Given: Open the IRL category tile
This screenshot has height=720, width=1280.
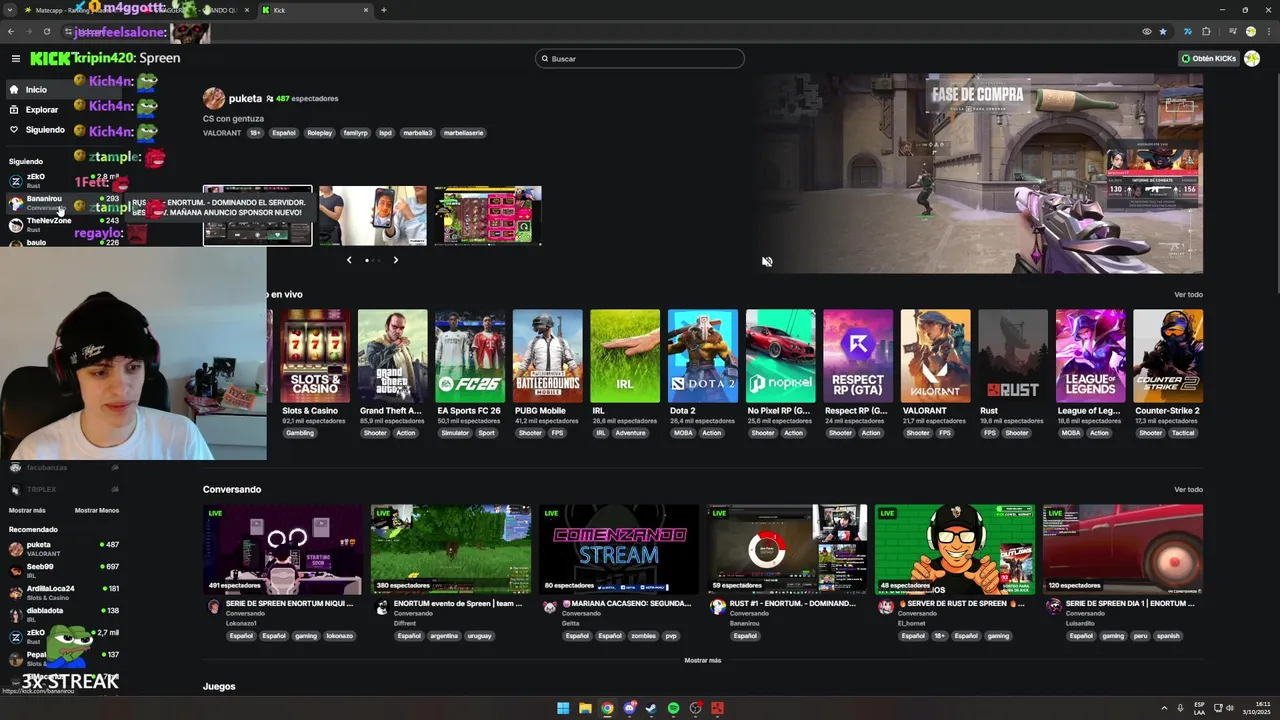Looking at the screenshot, I should pos(625,356).
